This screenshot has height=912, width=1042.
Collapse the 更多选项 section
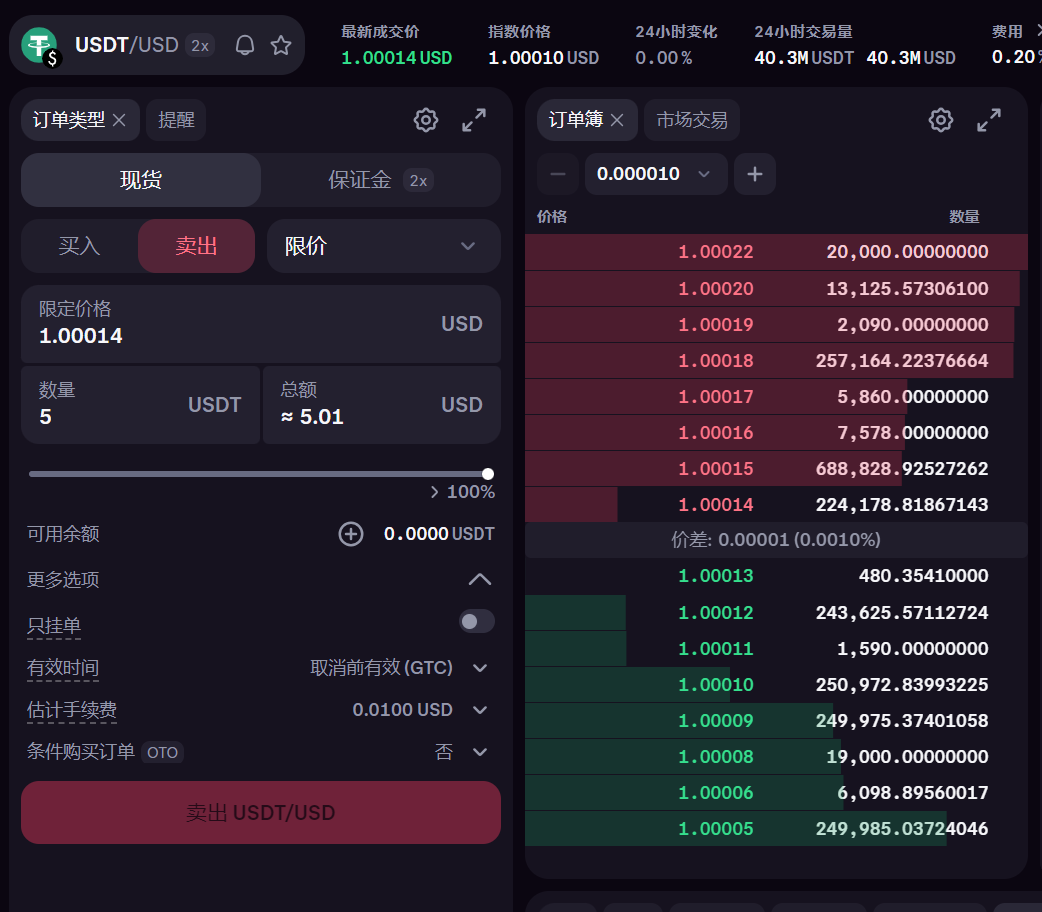pos(480,579)
